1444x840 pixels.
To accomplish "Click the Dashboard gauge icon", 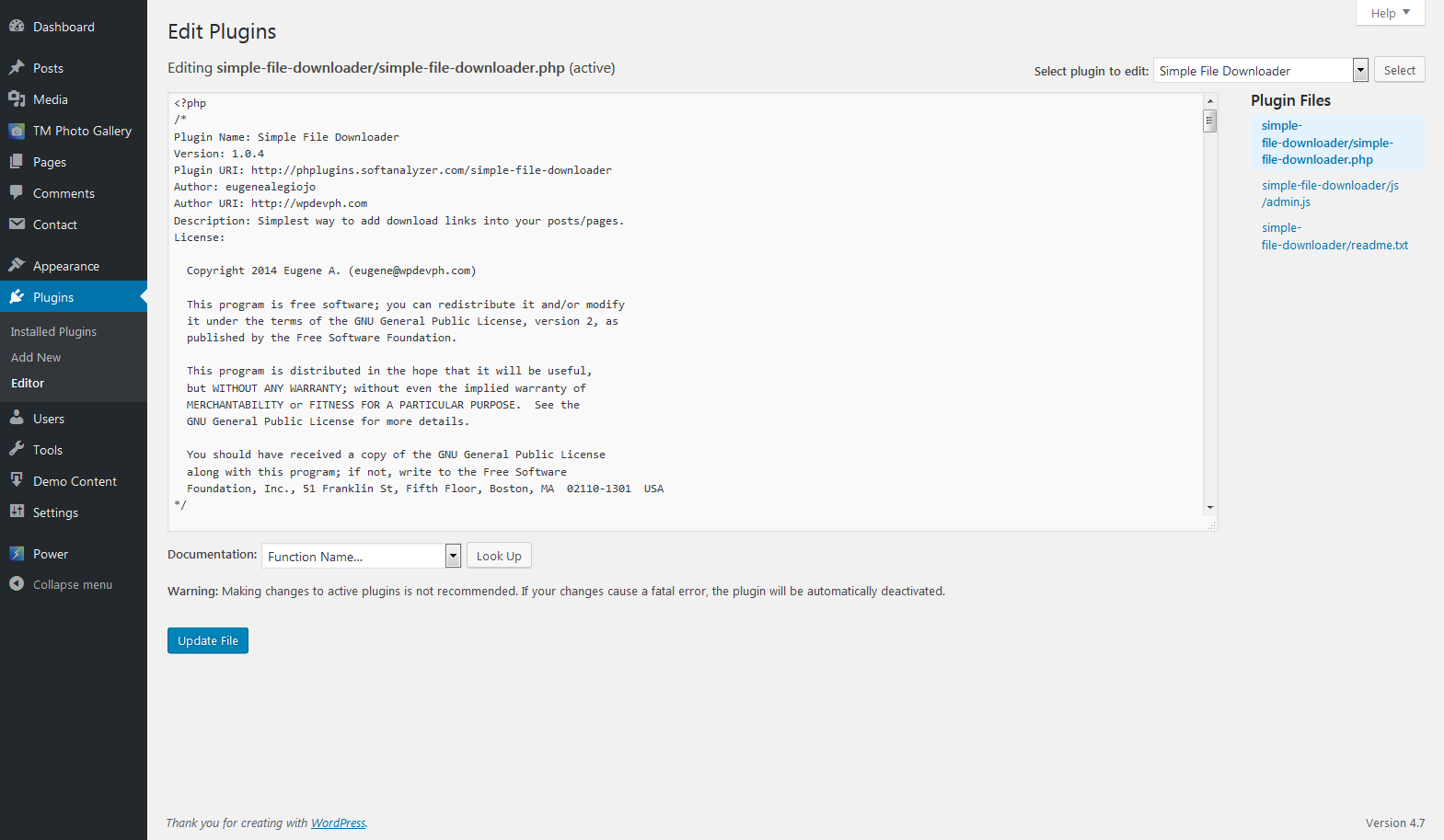I will [x=17, y=27].
